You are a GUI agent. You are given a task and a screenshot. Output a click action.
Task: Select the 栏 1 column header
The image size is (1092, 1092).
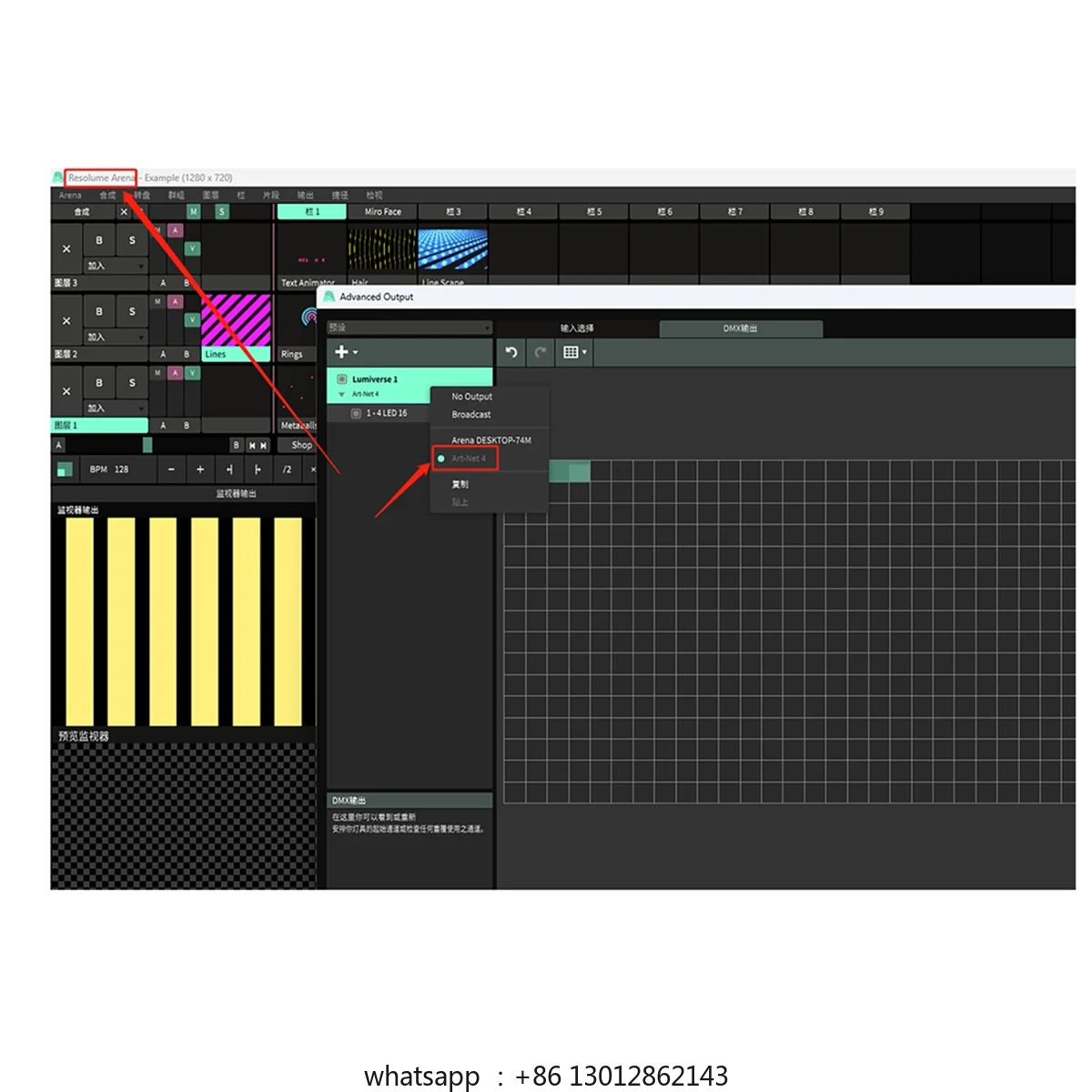pyautogui.click(x=311, y=212)
